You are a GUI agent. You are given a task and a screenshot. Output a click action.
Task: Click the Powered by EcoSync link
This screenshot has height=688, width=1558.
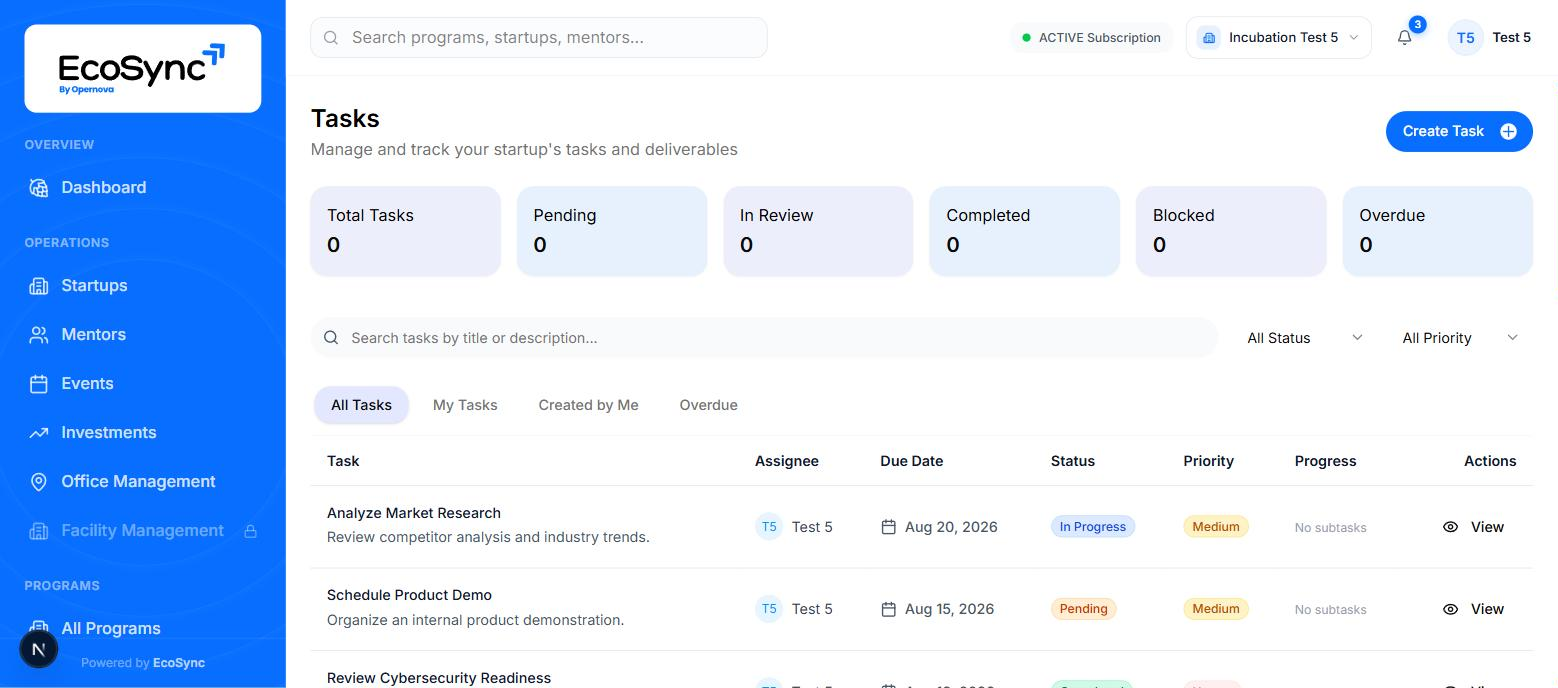click(x=143, y=662)
